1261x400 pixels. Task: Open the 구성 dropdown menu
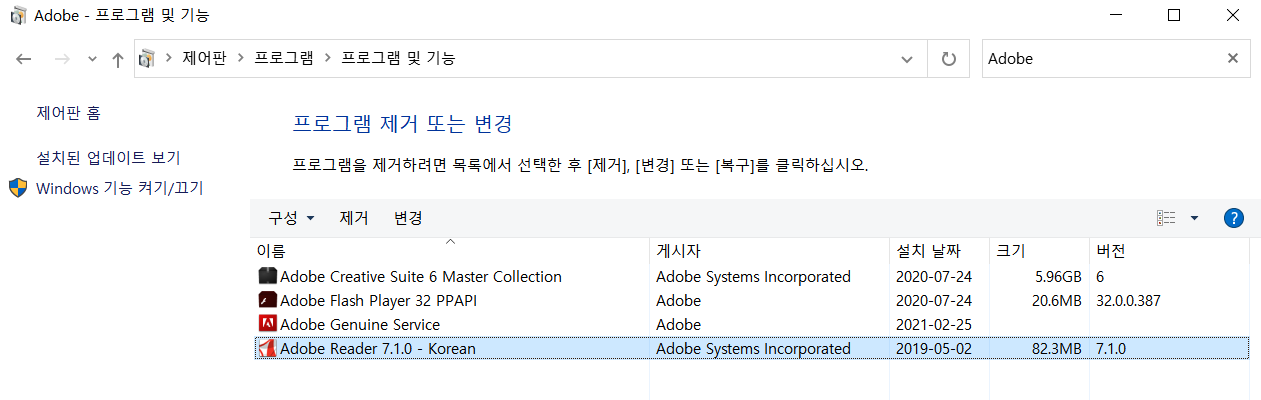(291, 218)
